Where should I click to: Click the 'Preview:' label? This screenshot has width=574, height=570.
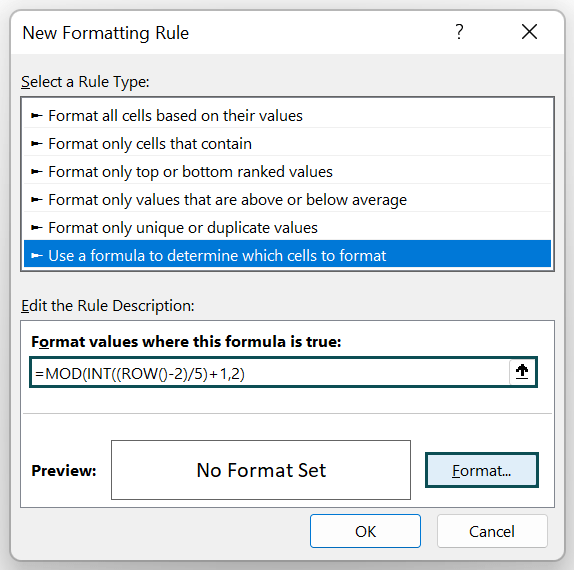click(x=64, y=470)
